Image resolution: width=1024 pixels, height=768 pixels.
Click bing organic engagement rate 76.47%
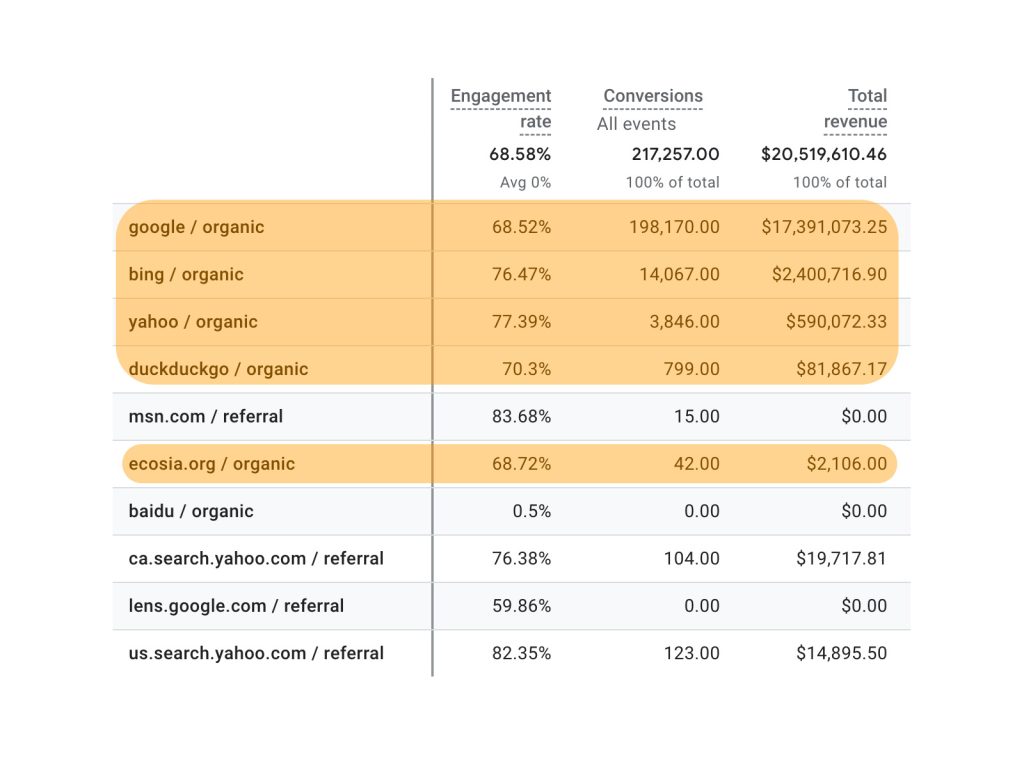(521, 274)
